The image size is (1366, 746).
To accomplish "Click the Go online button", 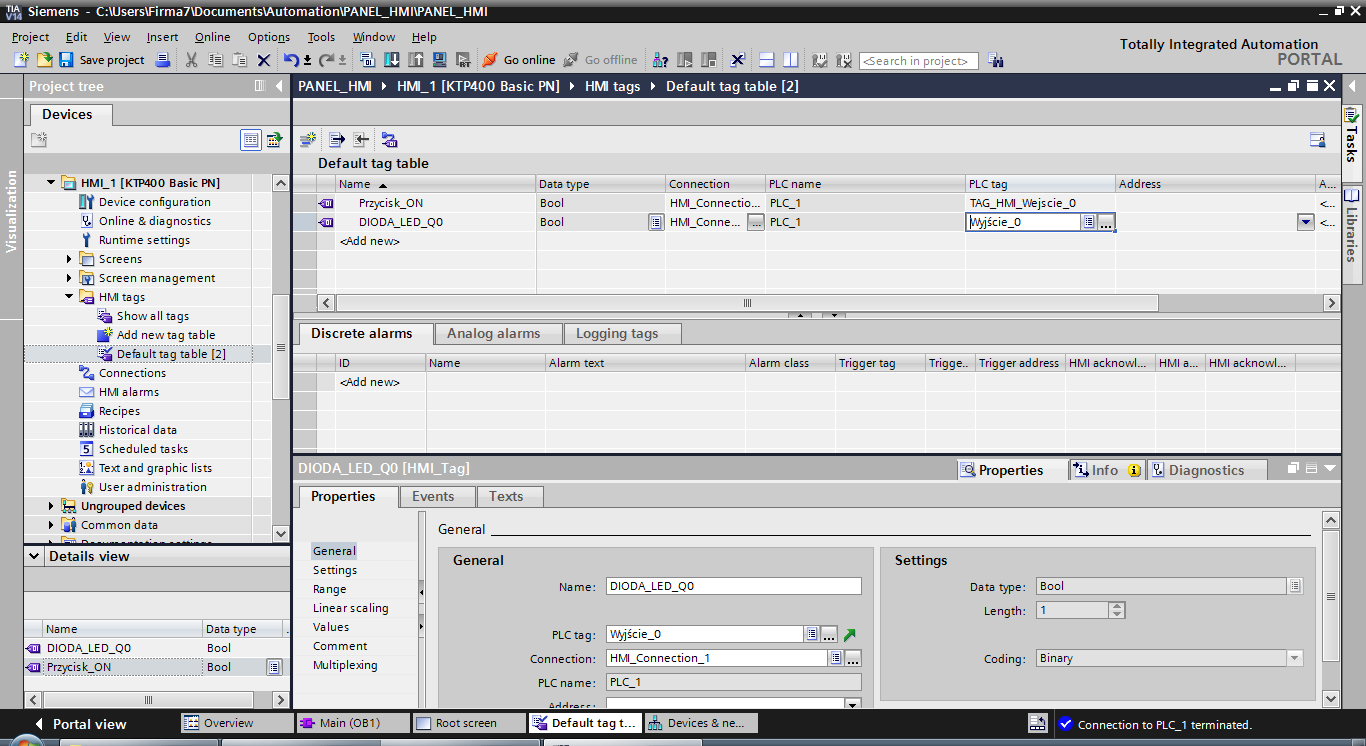I will [x=518, y=60].
